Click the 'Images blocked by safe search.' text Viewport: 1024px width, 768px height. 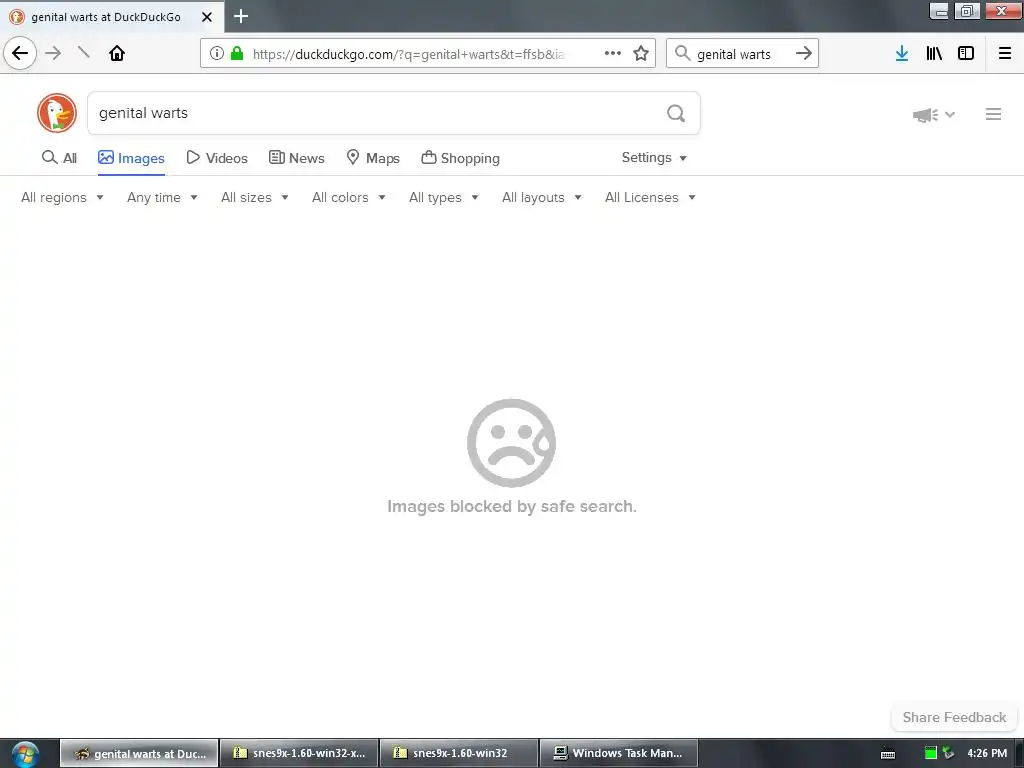pos(511,506)
